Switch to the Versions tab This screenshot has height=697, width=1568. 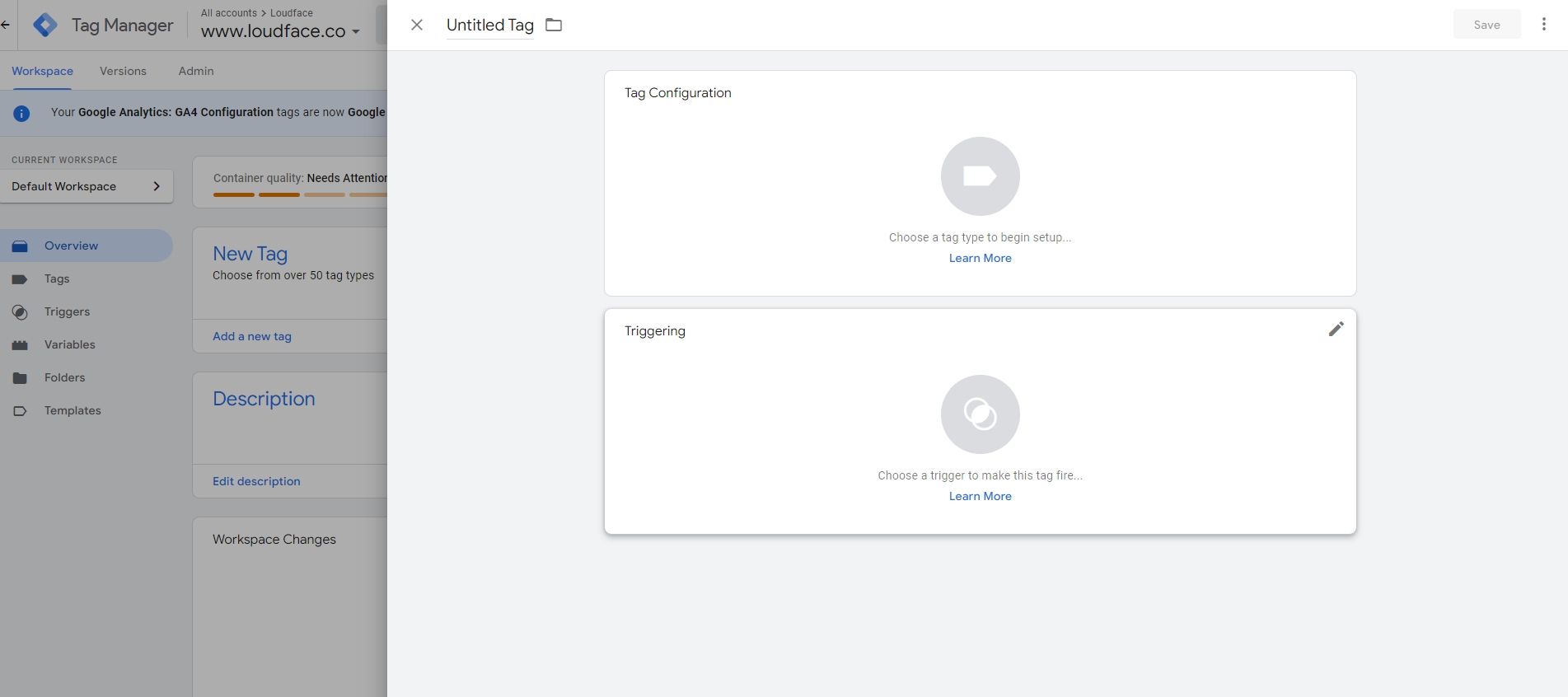tap(123, 71)
